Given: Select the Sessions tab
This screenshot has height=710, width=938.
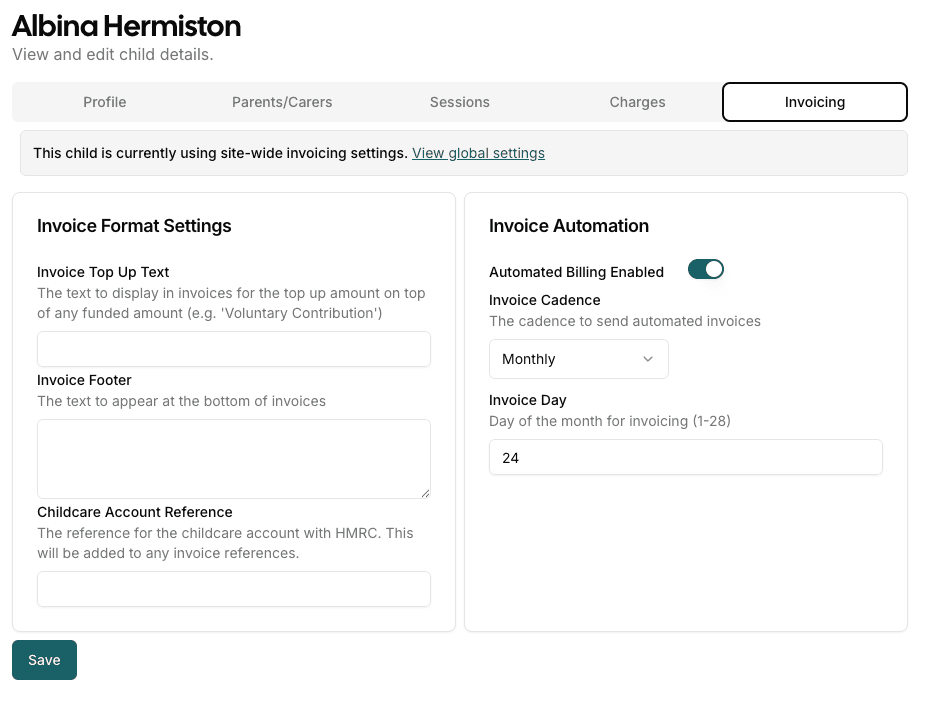Looking at the screenshot, I should [459, 102].
